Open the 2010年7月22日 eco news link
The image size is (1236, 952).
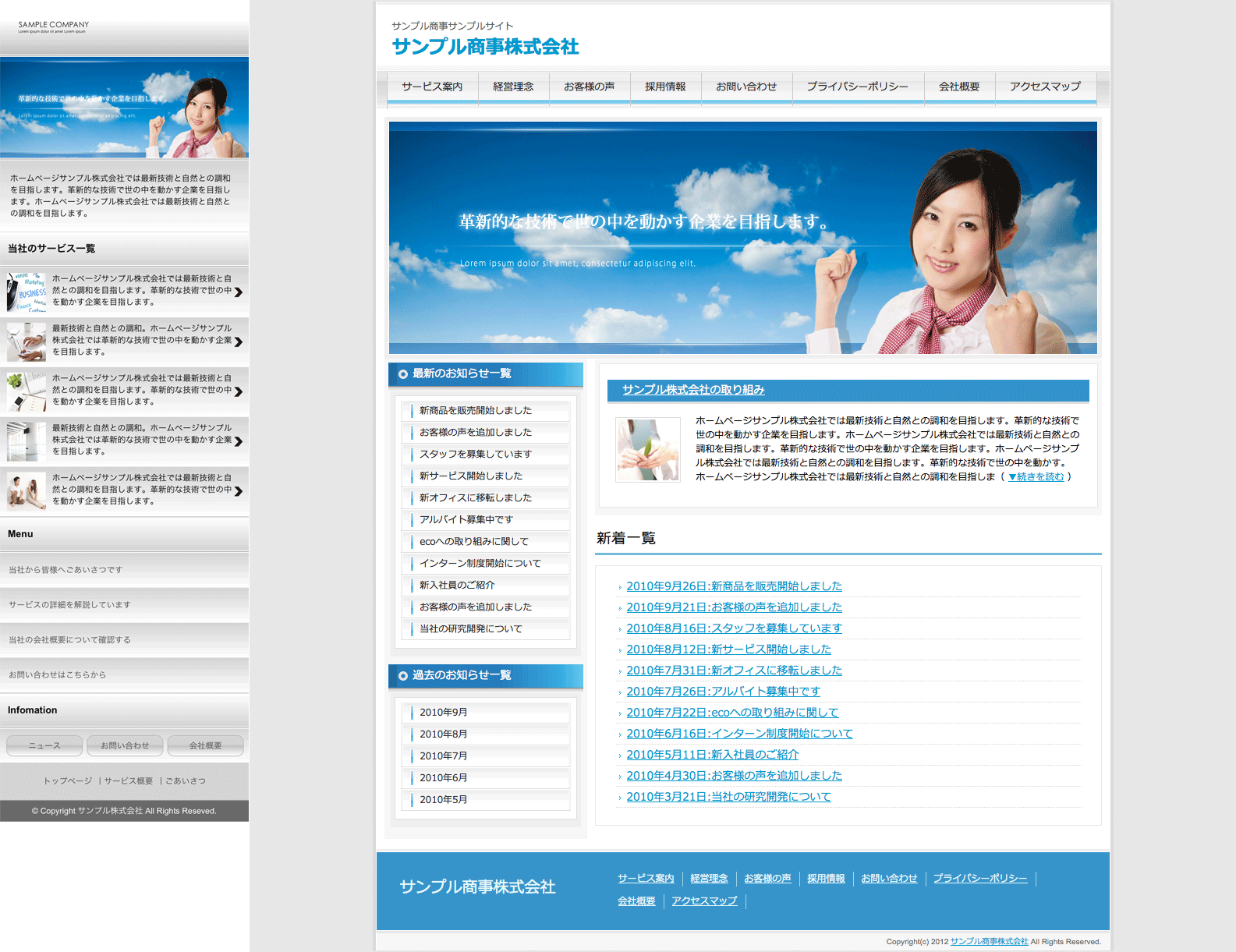click(732, 713)
